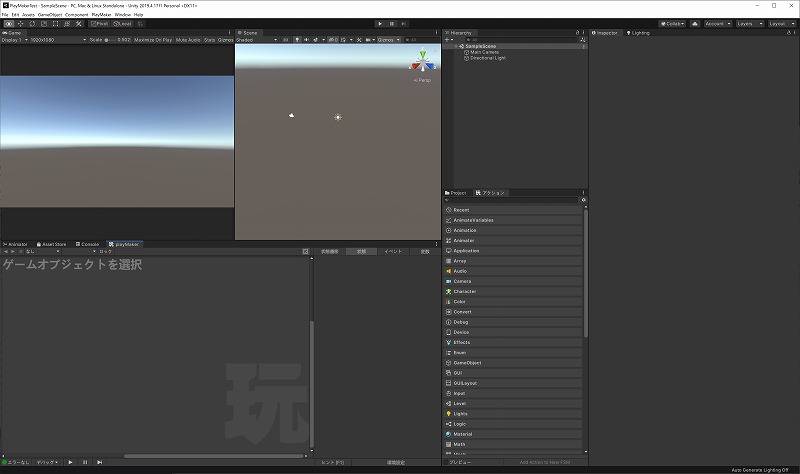The width and height of the screenshot is (800, 474).
Task: Toggle Maximize On Play
Action: (x=153, y=40)
